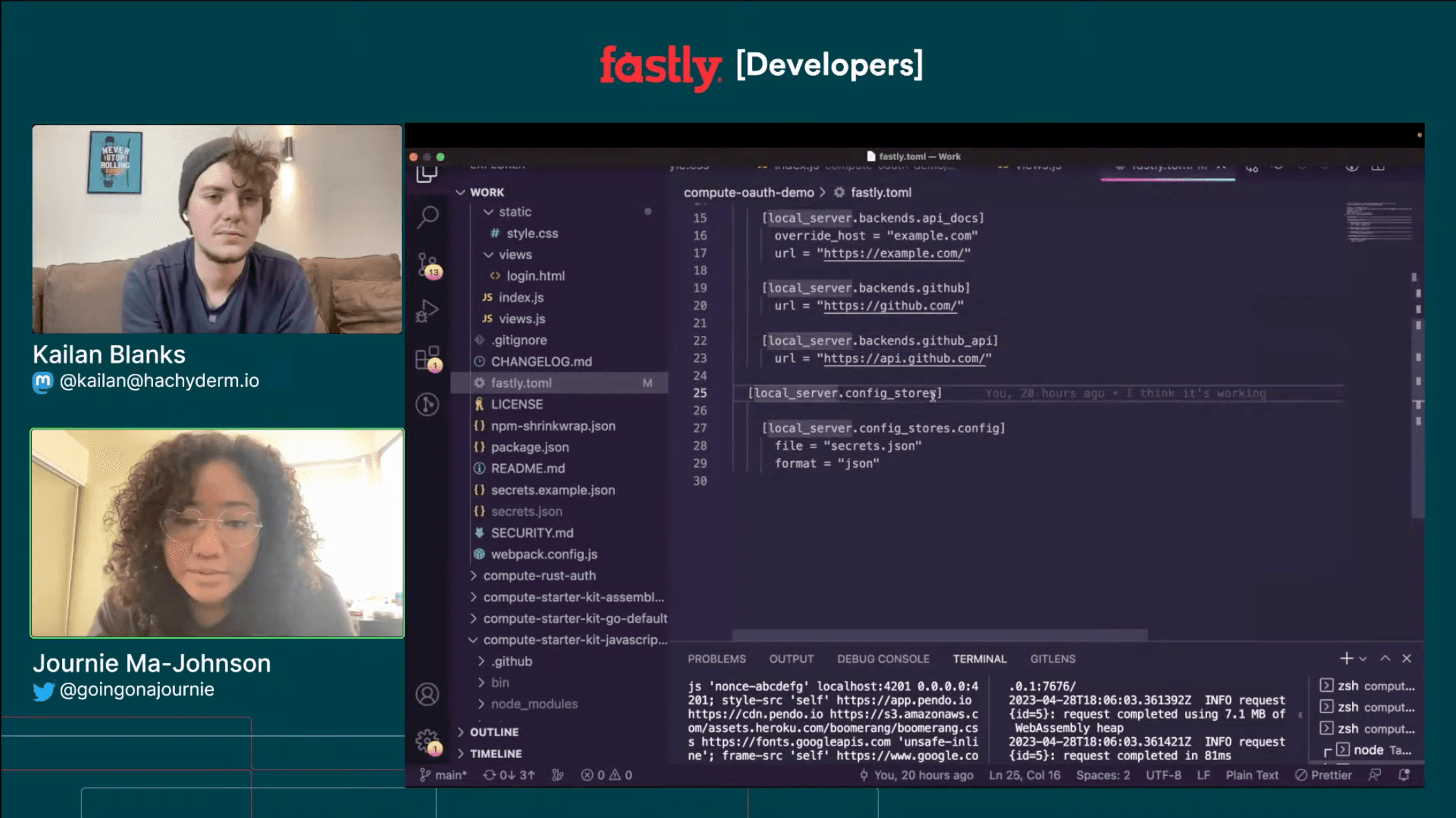Change language mode Plain Text

[x=1252, y=775]
